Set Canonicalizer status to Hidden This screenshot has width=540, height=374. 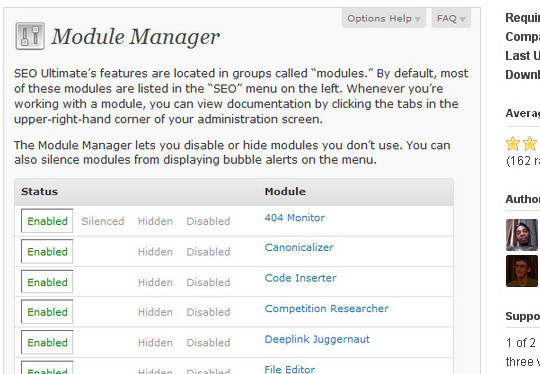[x=155, y=252]
